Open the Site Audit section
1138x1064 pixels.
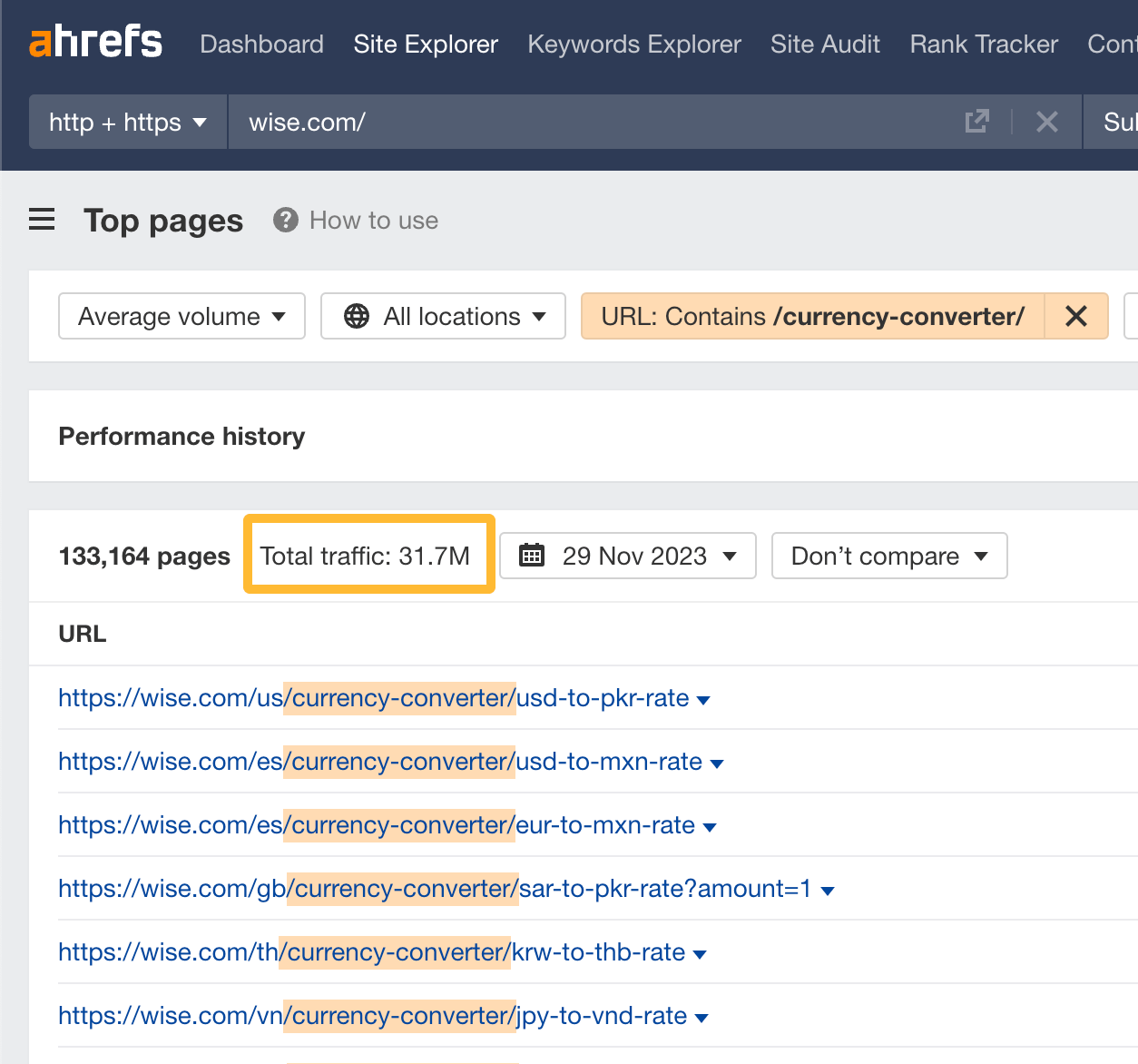(x=824, y=44)
